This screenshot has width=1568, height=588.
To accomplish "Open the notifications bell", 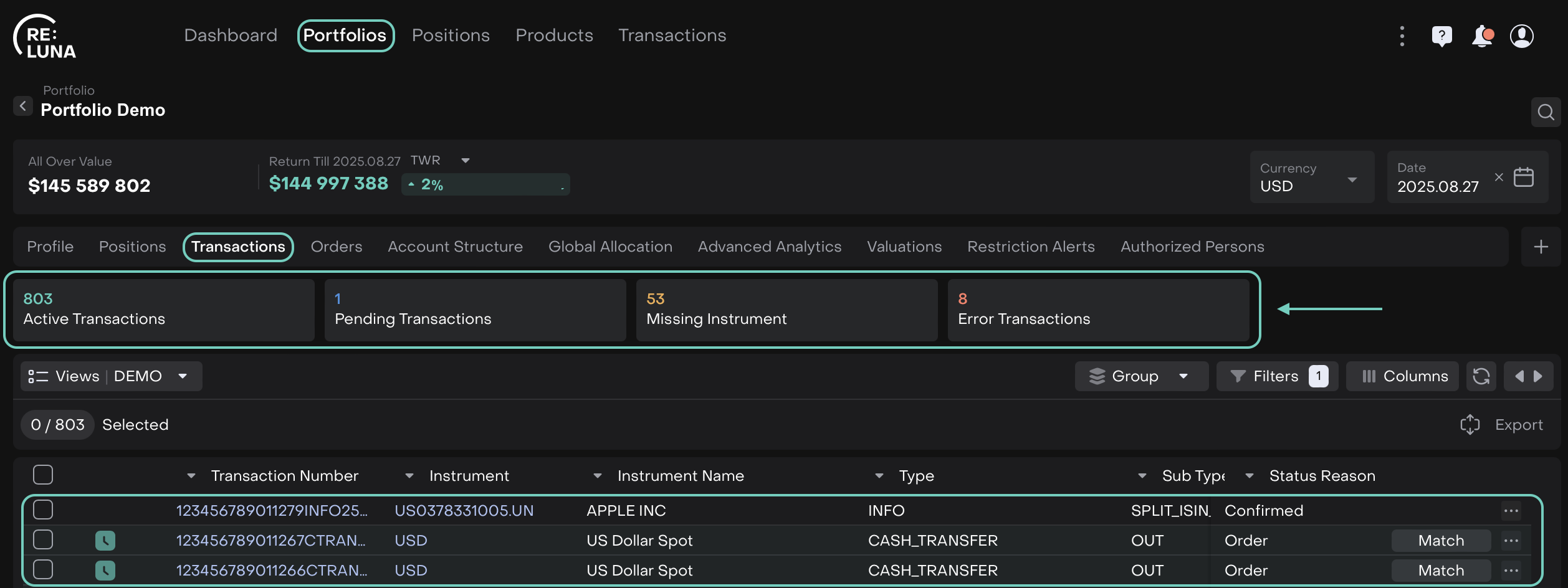I will [x=1482, y=36].
